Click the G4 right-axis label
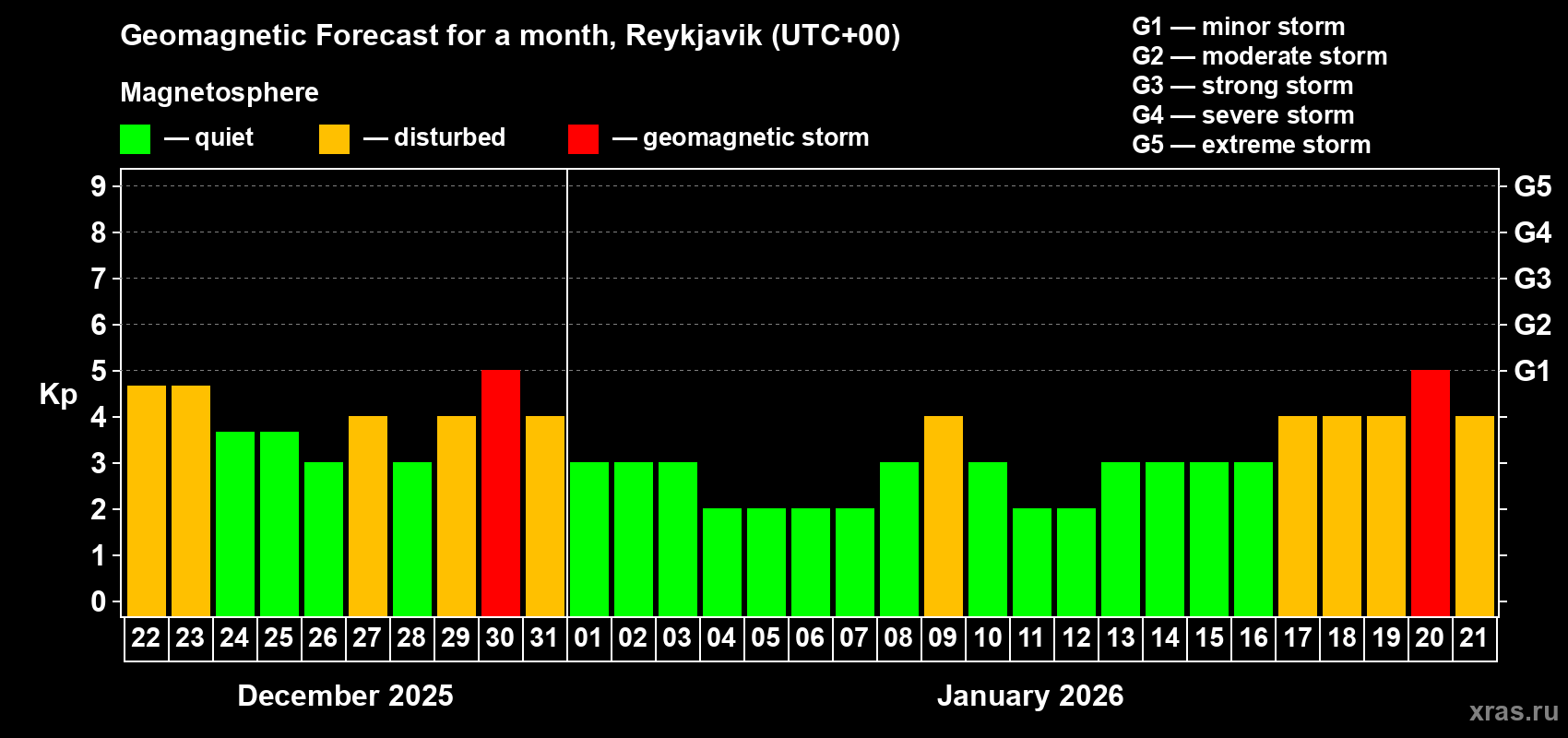Screen dimensions: 1568x738 (x=1533, y=232)
